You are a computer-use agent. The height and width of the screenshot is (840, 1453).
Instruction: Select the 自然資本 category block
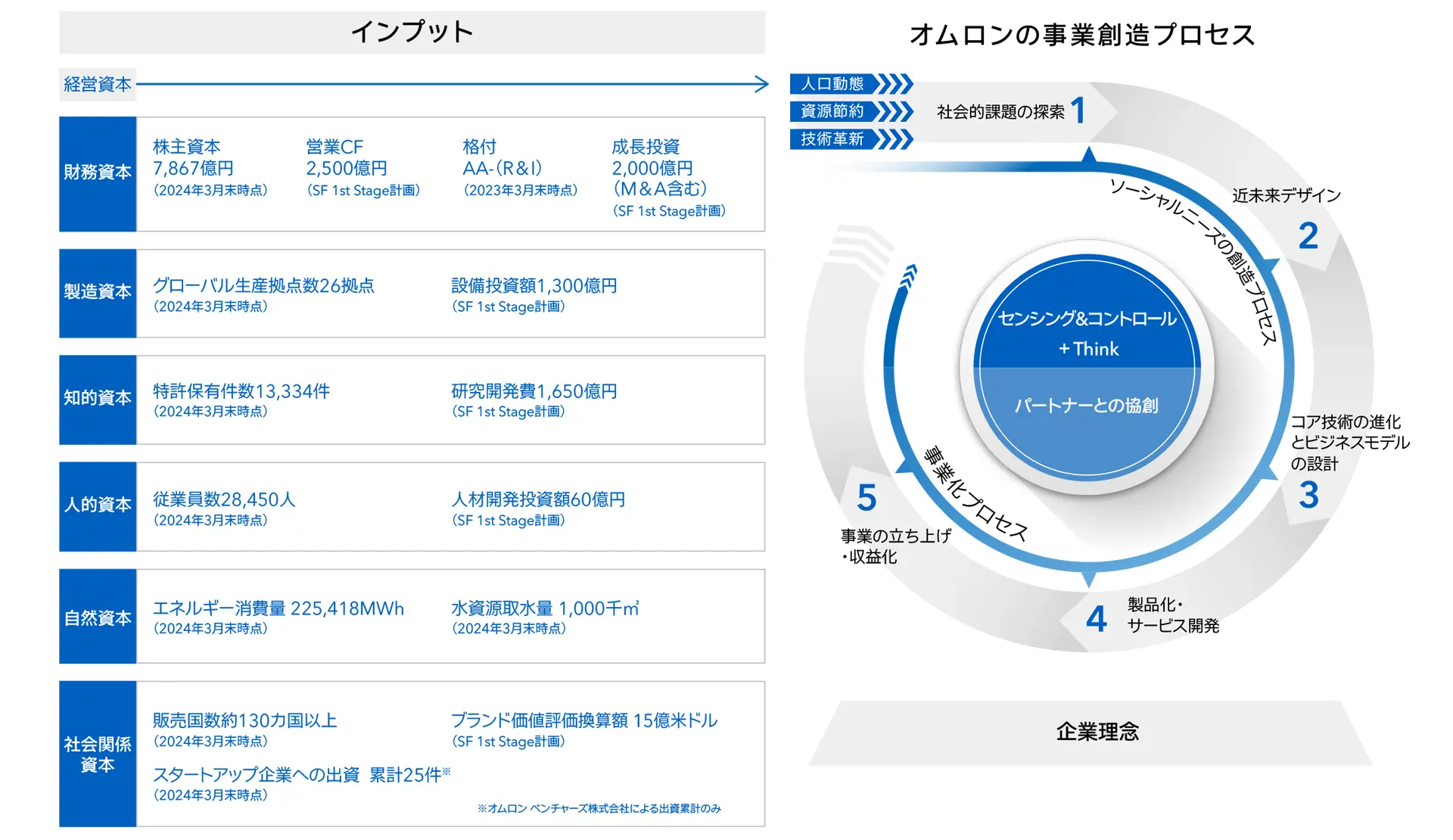coord(98,616)
